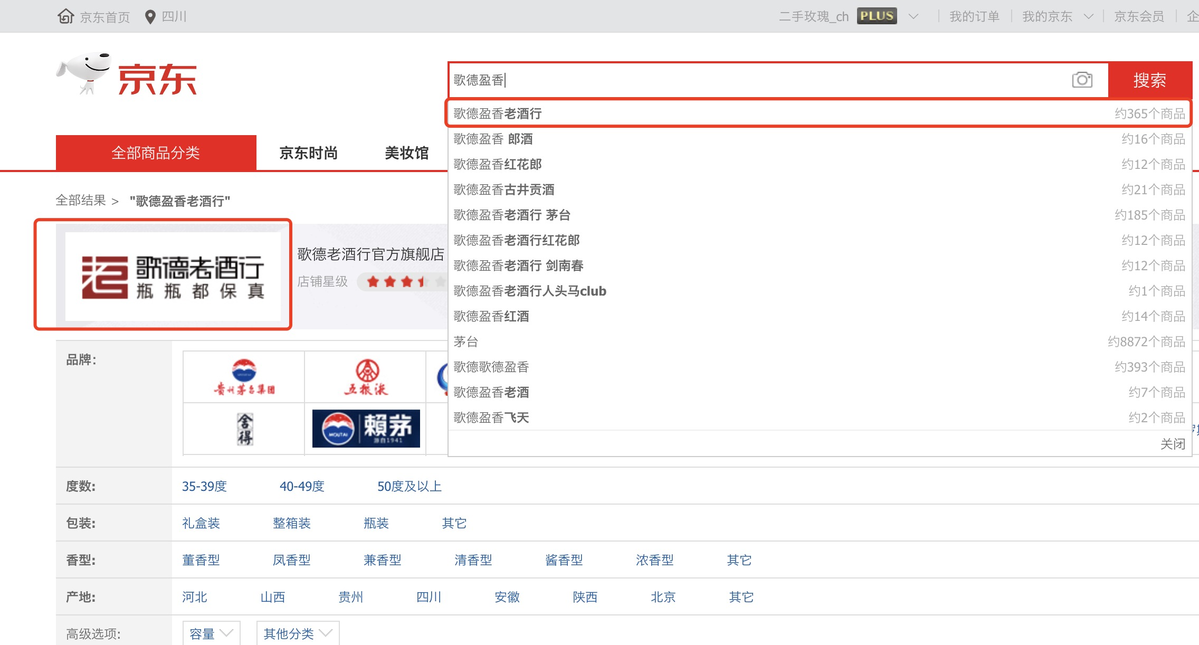The height and width of the screenshot is (645, 1199).
Task: Click the red 搜索 button
Action: click(1149, 80)
